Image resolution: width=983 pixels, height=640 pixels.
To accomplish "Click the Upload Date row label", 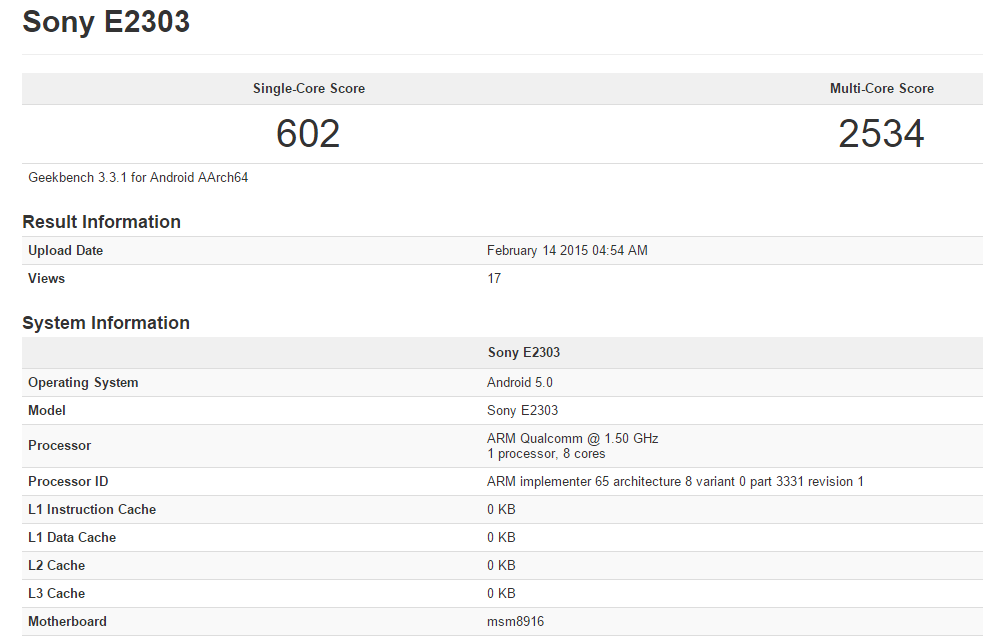I will pos(65,251).
